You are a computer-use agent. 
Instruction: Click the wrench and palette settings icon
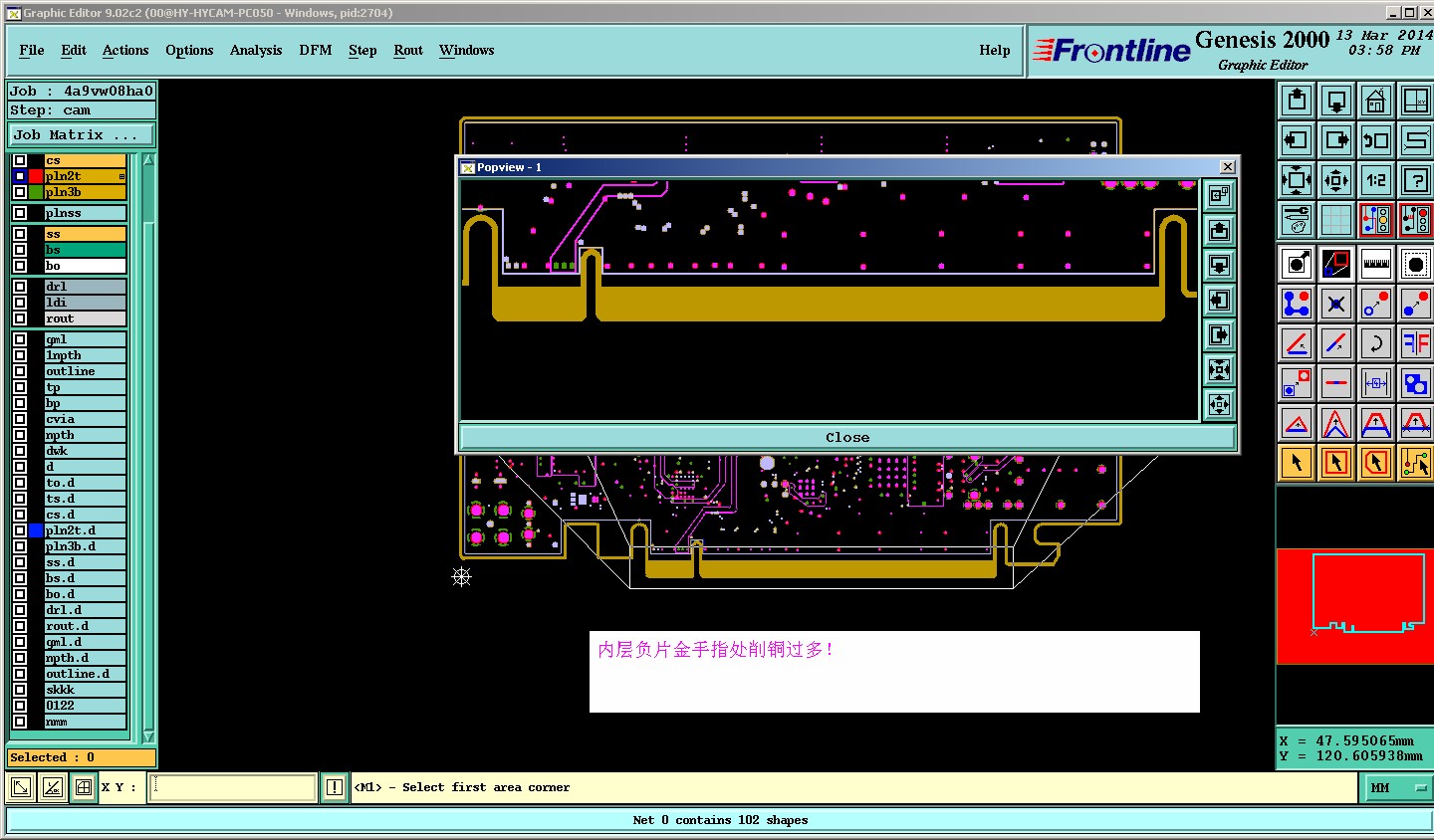(1297, 220)
